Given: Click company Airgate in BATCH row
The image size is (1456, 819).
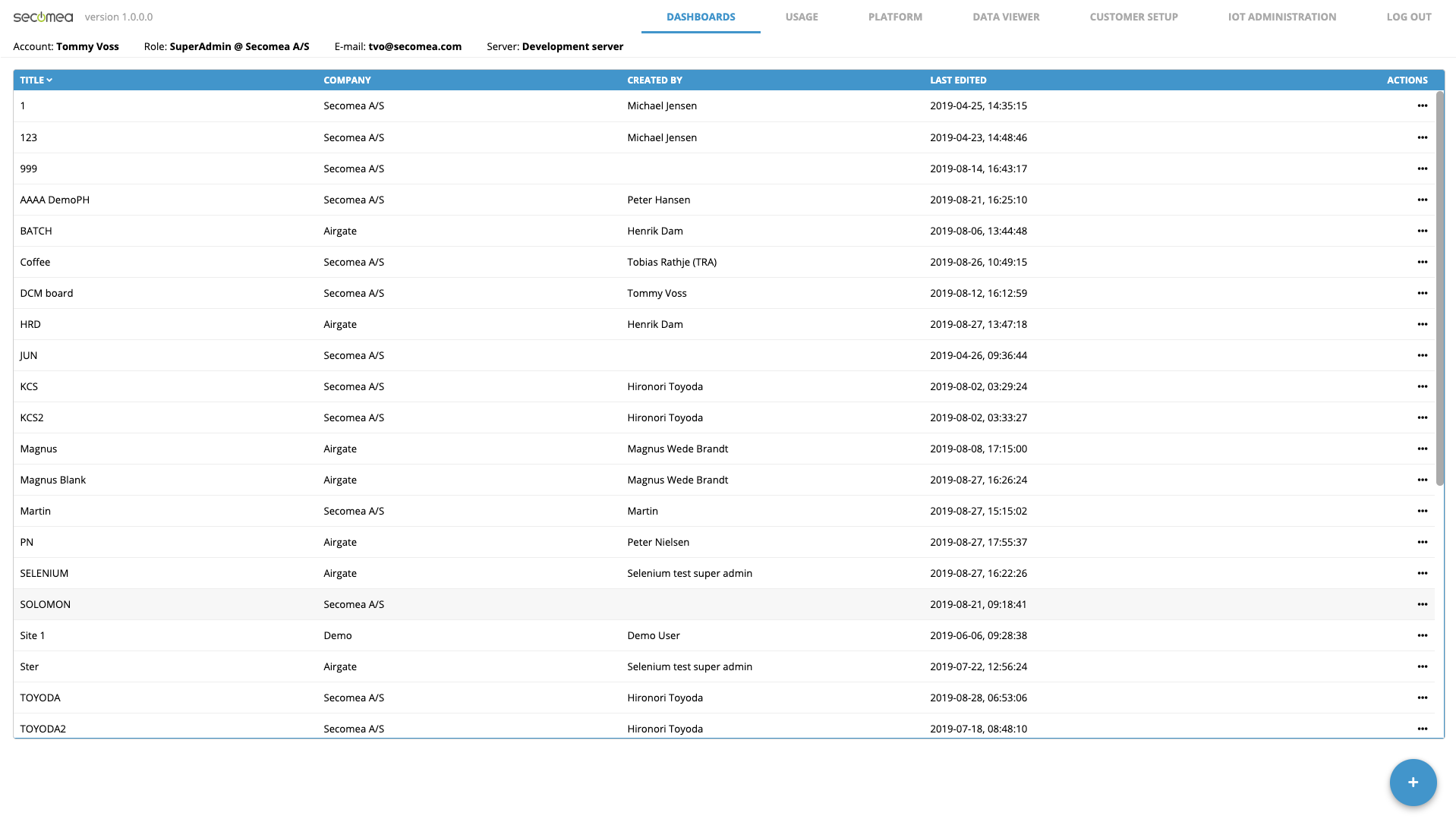Looking at the screenshot, I should 339,231.
